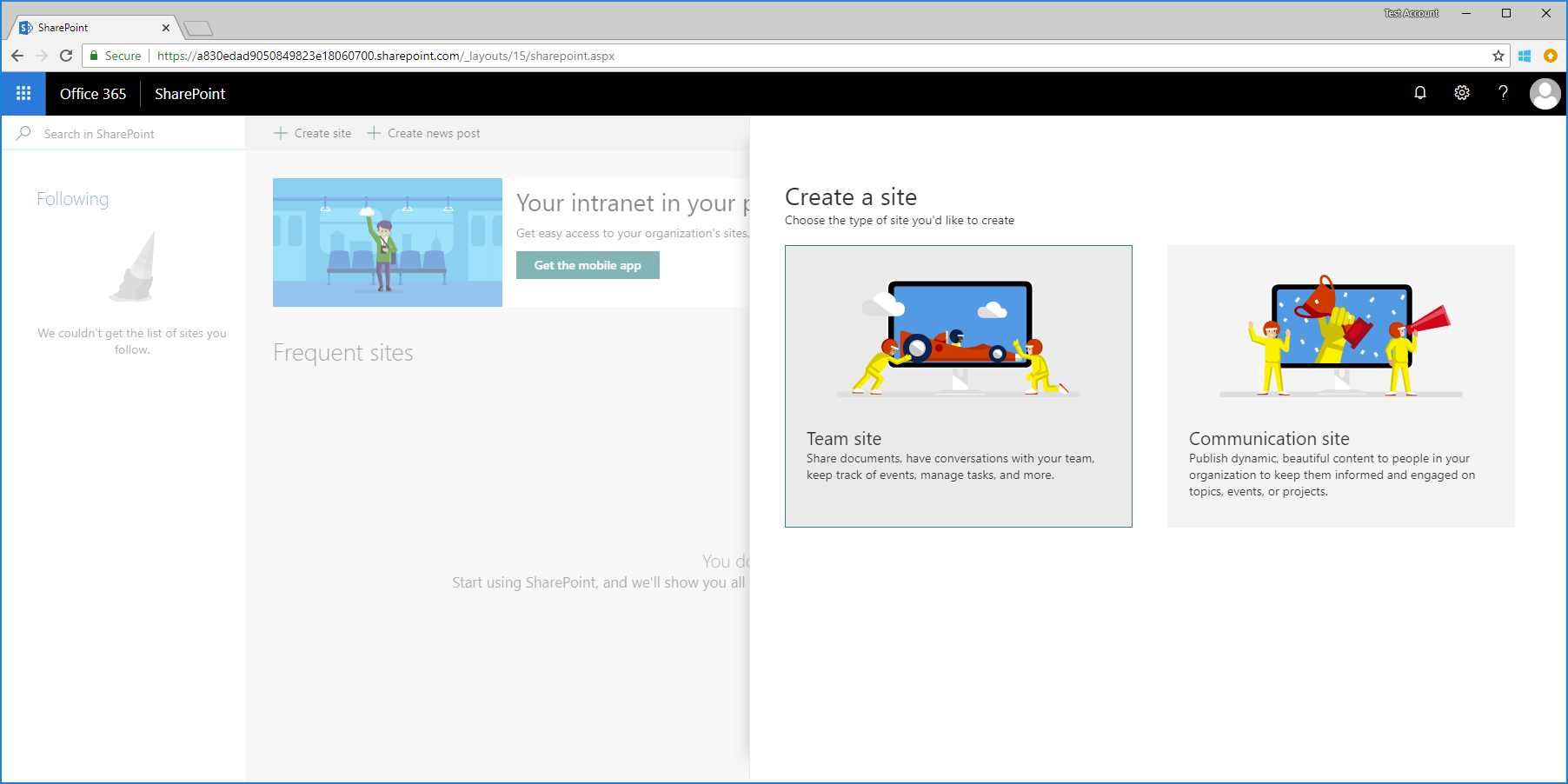The height and width of the screenshot is (784, 1568).
Task: Bookmark the page with the star icon
Action: click(x=1498, y=56)
